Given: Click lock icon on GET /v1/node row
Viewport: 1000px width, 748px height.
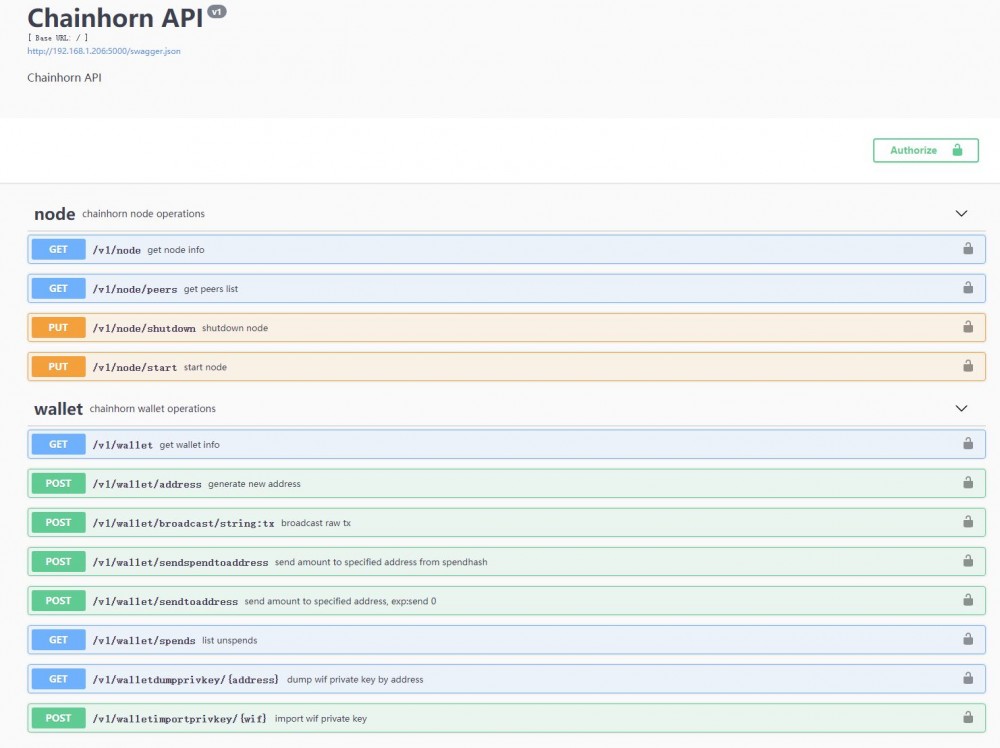Looking at the screenshot, I should click(968, 249).
